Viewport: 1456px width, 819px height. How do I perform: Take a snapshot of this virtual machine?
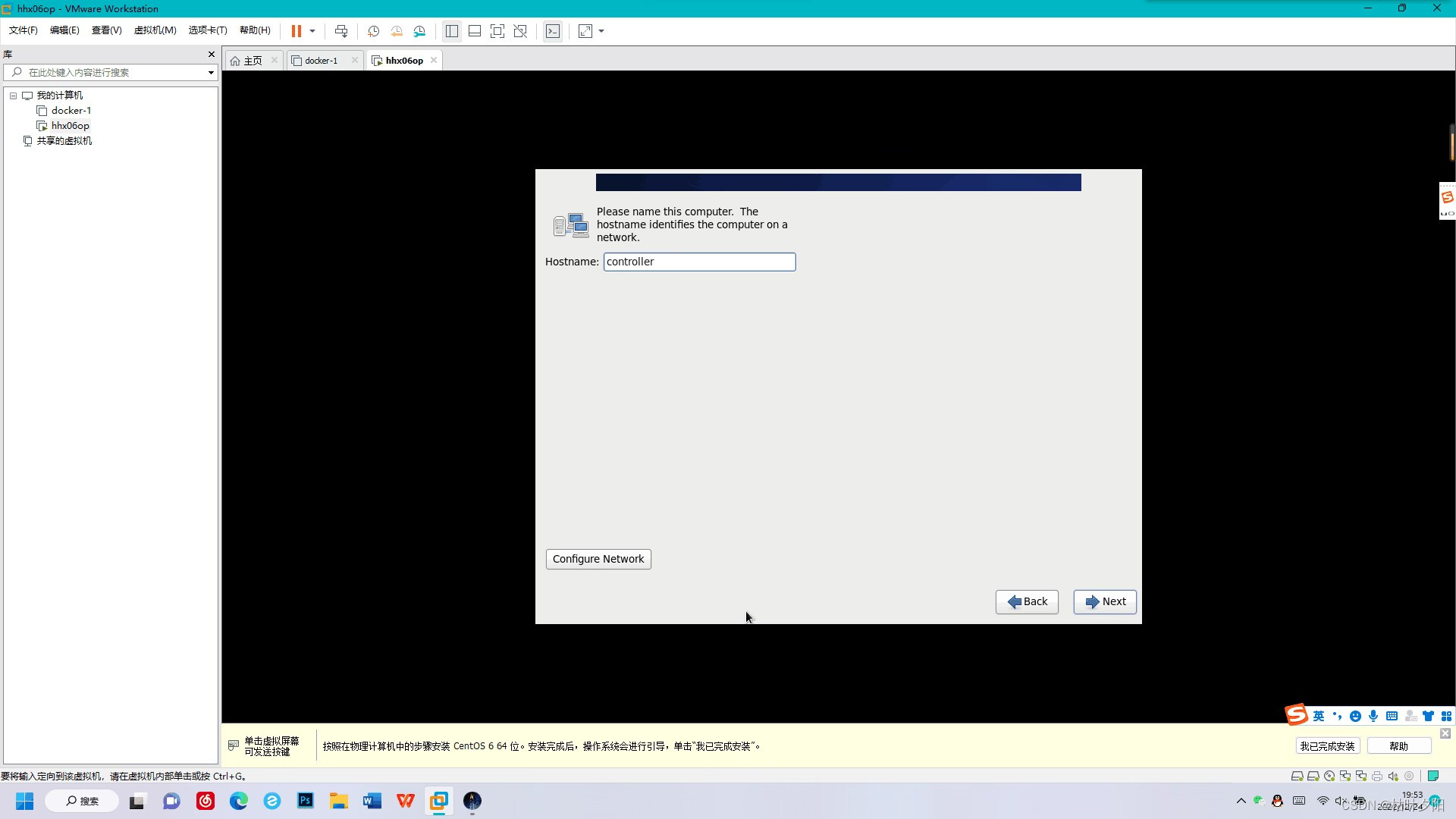[x=373, y=31]
